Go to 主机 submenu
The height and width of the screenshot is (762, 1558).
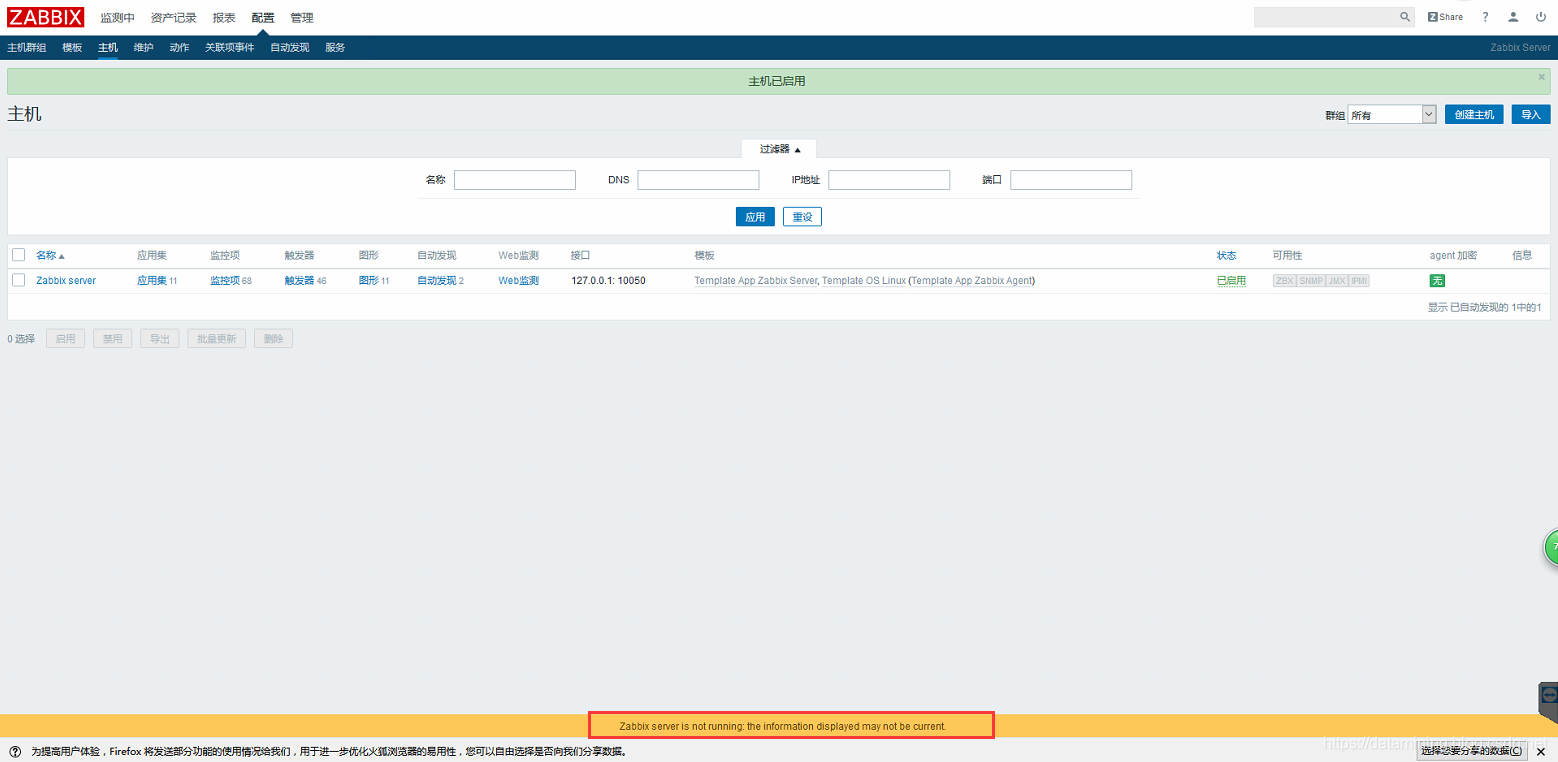click(x=108, y=47)
